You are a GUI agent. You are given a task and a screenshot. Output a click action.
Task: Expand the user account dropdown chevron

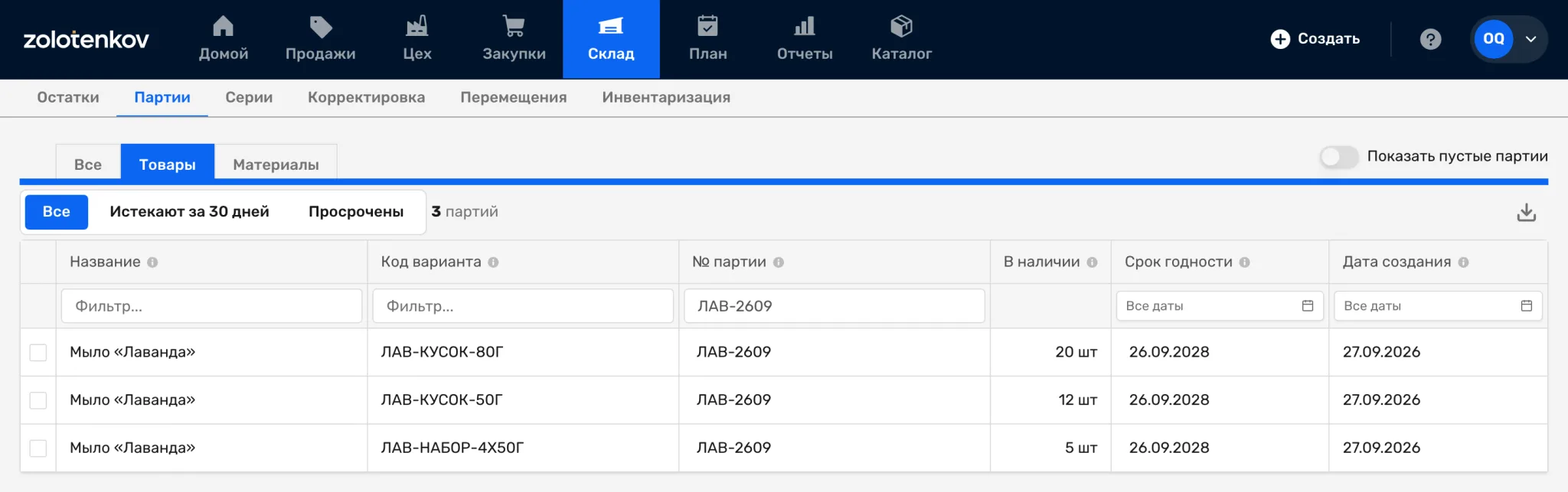click(1530, 39)
